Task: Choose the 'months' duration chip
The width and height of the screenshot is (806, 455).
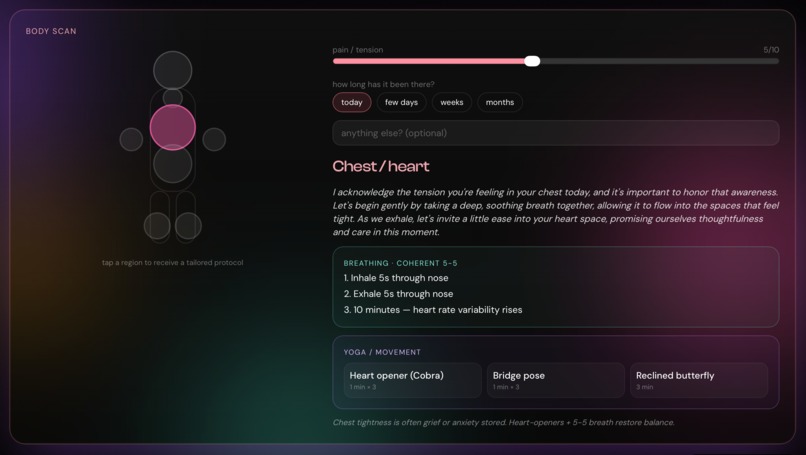Action: [x=500, y=102]
